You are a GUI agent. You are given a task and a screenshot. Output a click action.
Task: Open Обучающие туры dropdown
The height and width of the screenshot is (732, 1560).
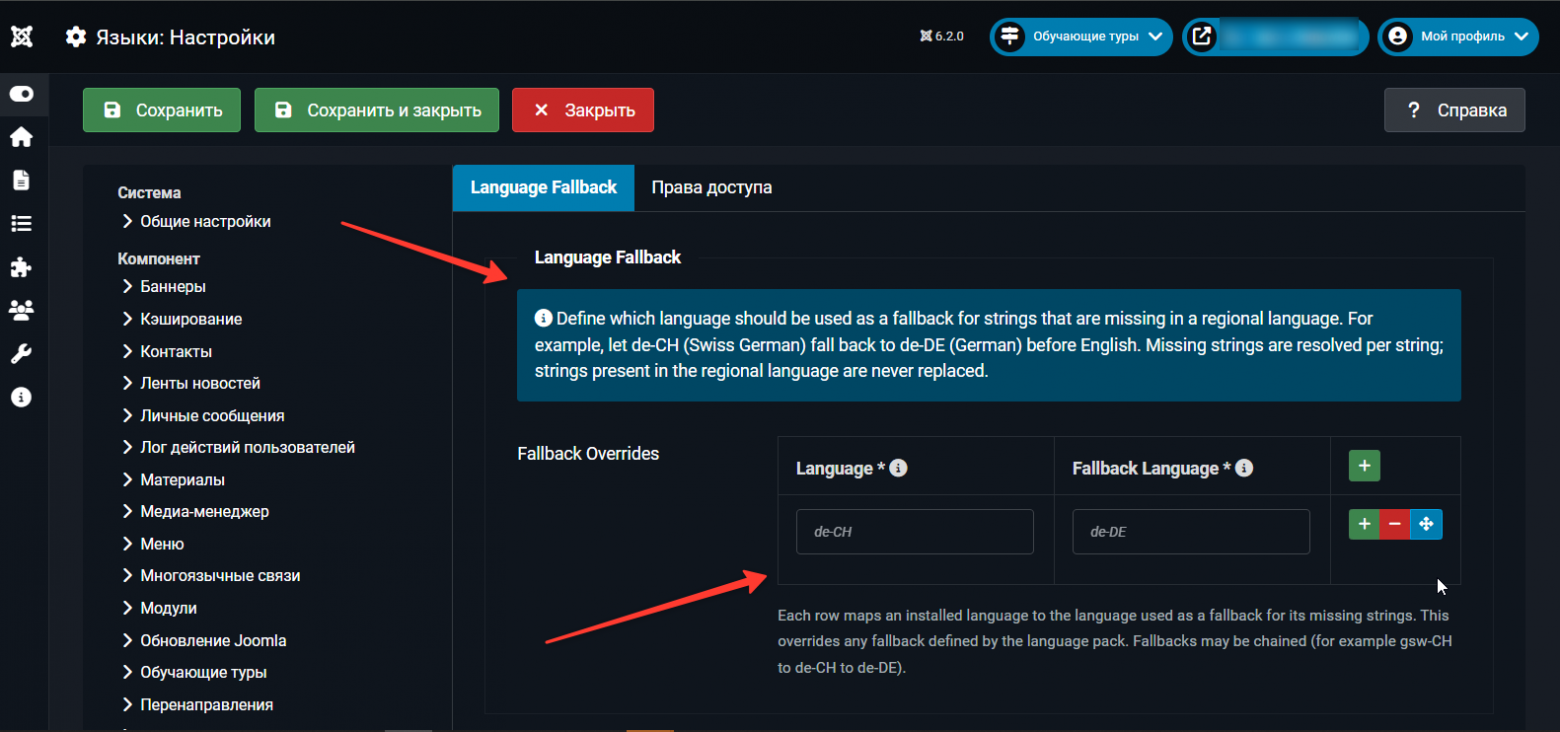click(x=1081, y=37)
